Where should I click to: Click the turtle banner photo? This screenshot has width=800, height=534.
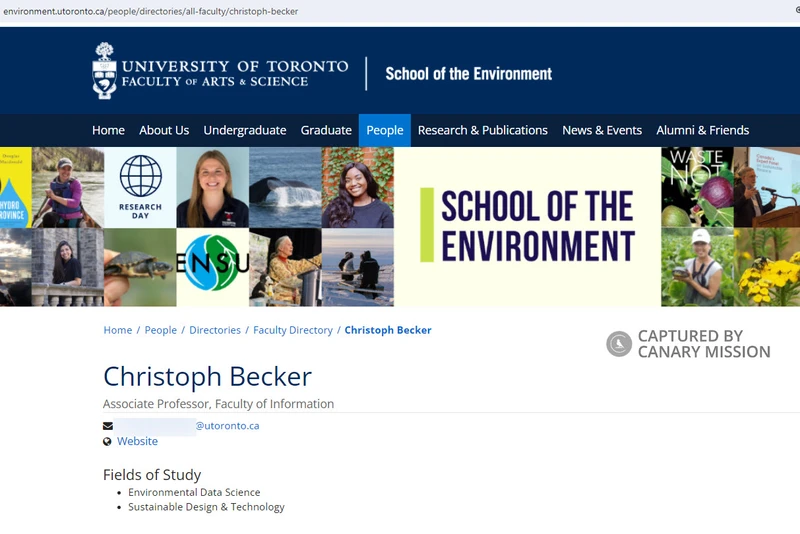140,267
